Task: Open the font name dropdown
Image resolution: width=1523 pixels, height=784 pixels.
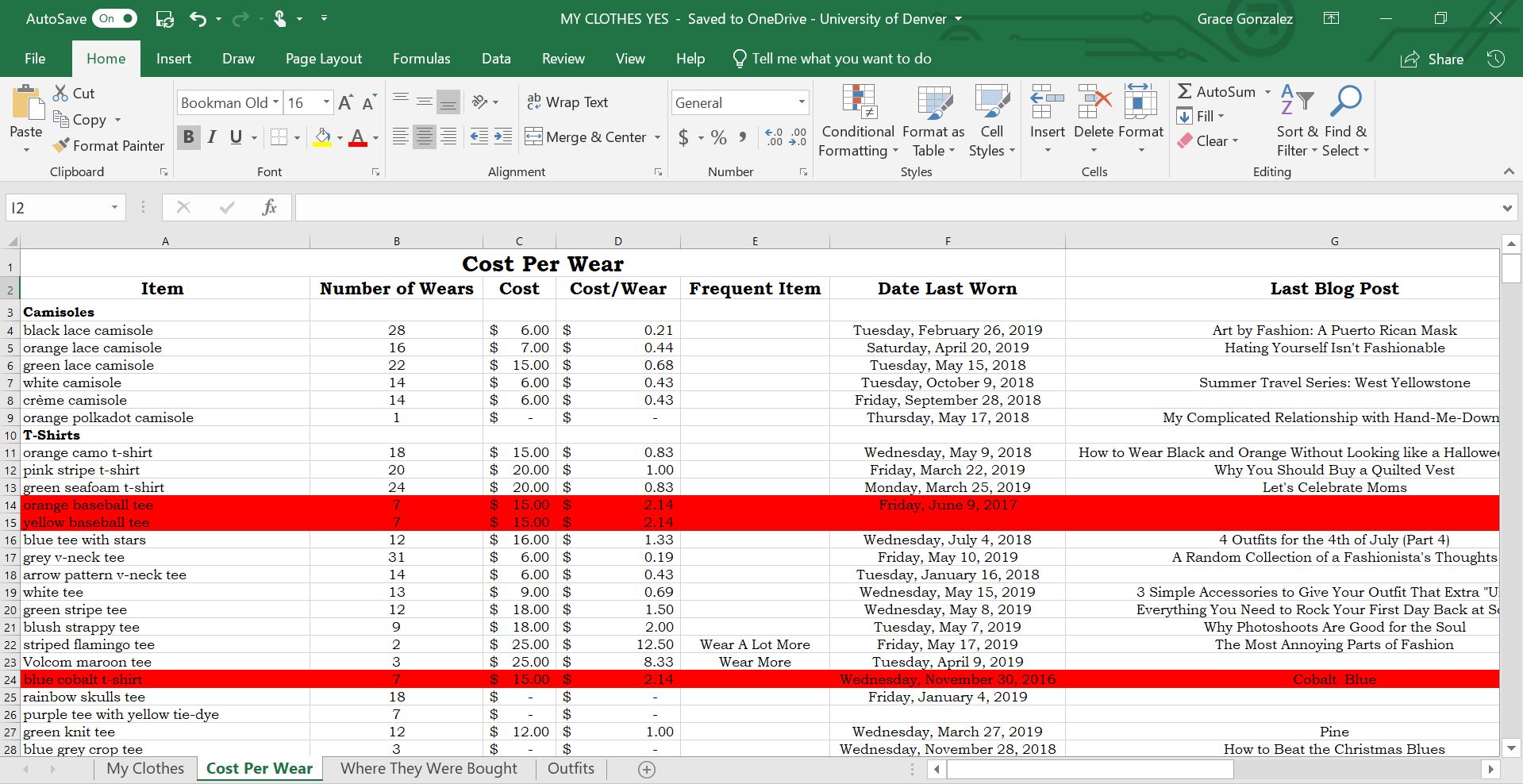Action: click(x=275, y=102)
